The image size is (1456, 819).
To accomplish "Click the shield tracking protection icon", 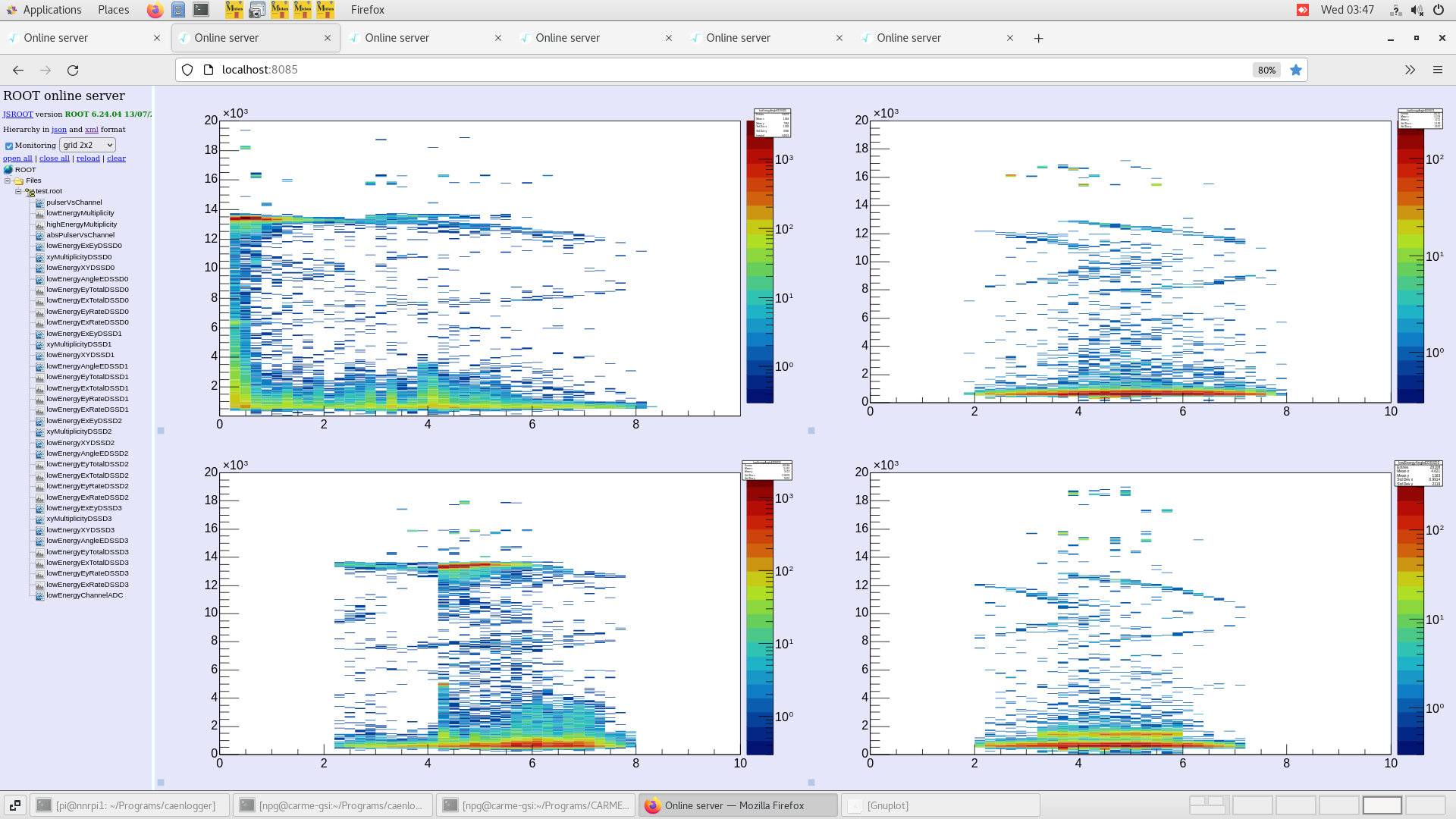I will (x=187, y=70).
